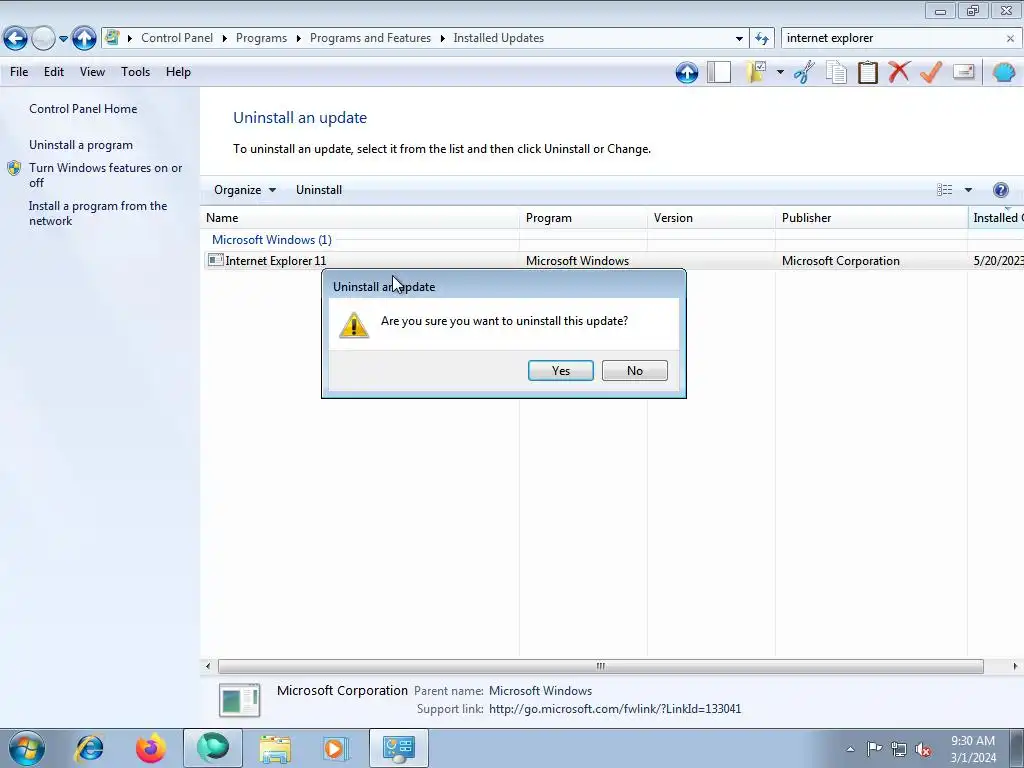1024x768 pixels.
Task: Expand breadcrumb arrow after Programs and Features
Action: pyautogui.click(x=442, y=39)
